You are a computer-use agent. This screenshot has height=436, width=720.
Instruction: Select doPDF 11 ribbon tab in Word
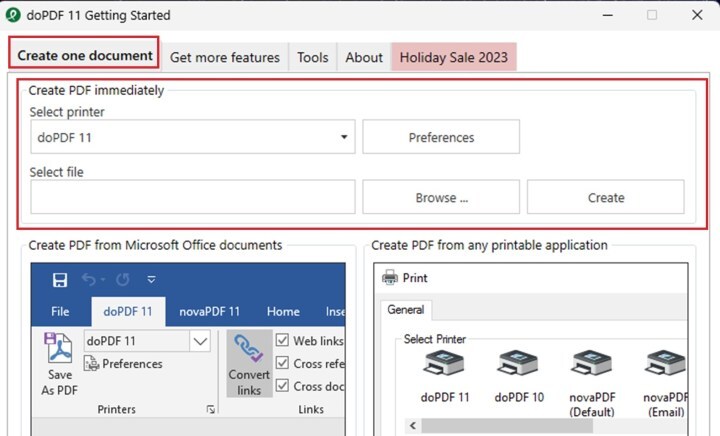[128, 312]
